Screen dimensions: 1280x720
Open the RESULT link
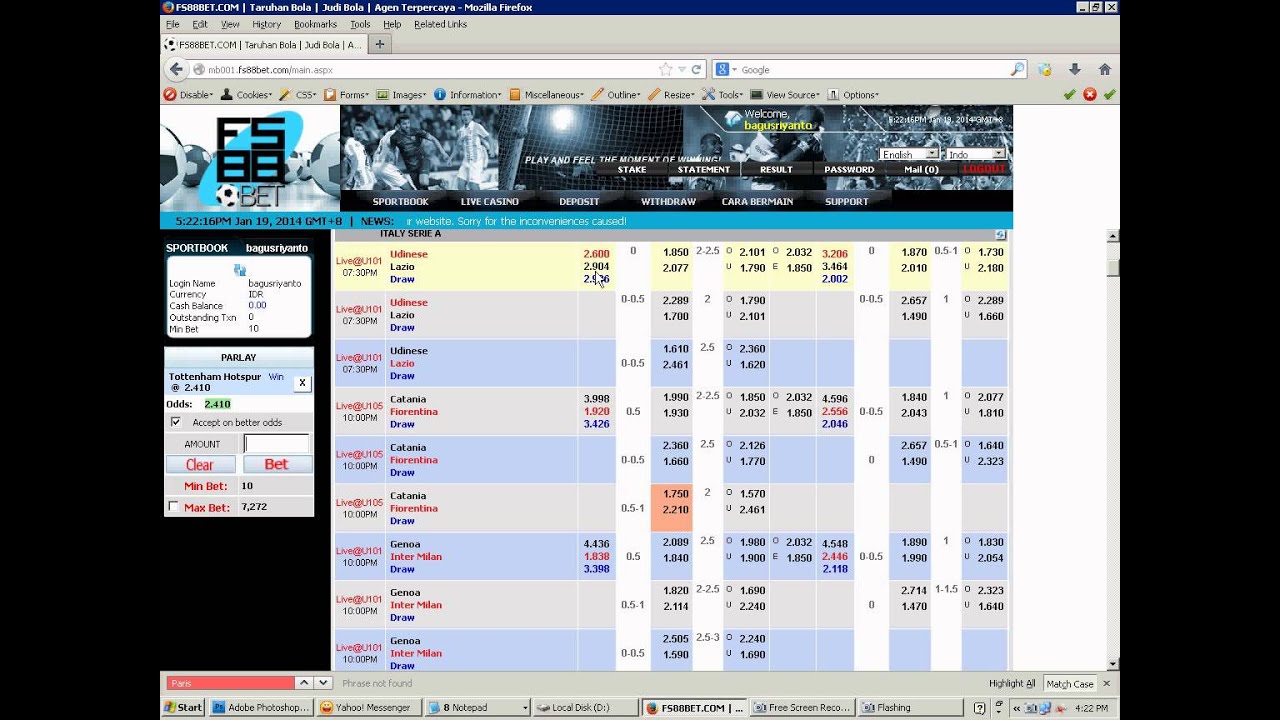click(x=776, y=170)
